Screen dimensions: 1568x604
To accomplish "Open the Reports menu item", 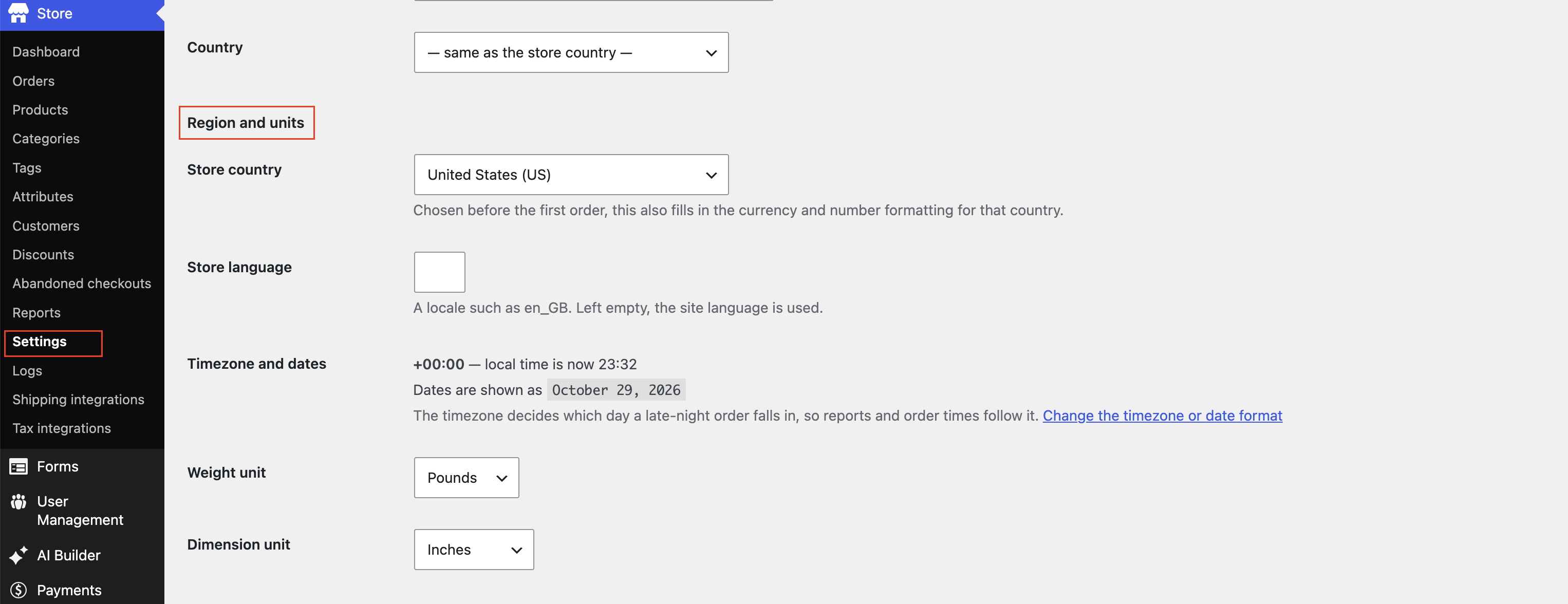I will coord(36,313).
